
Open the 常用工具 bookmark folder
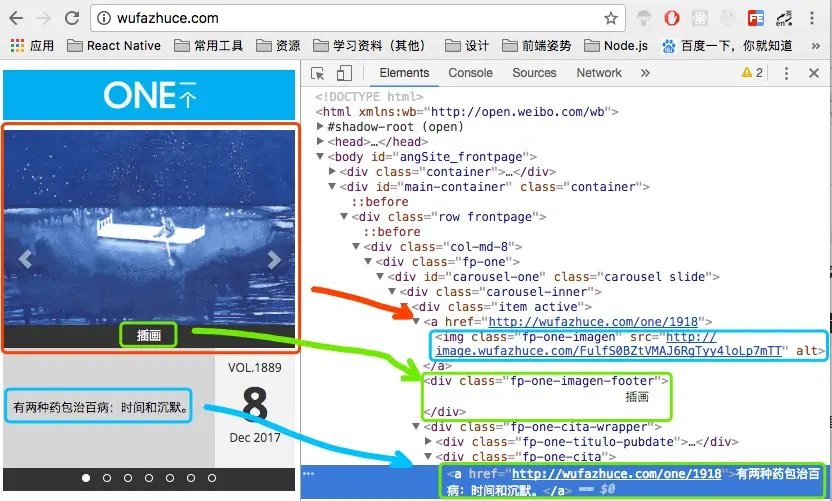coord(209,46)
